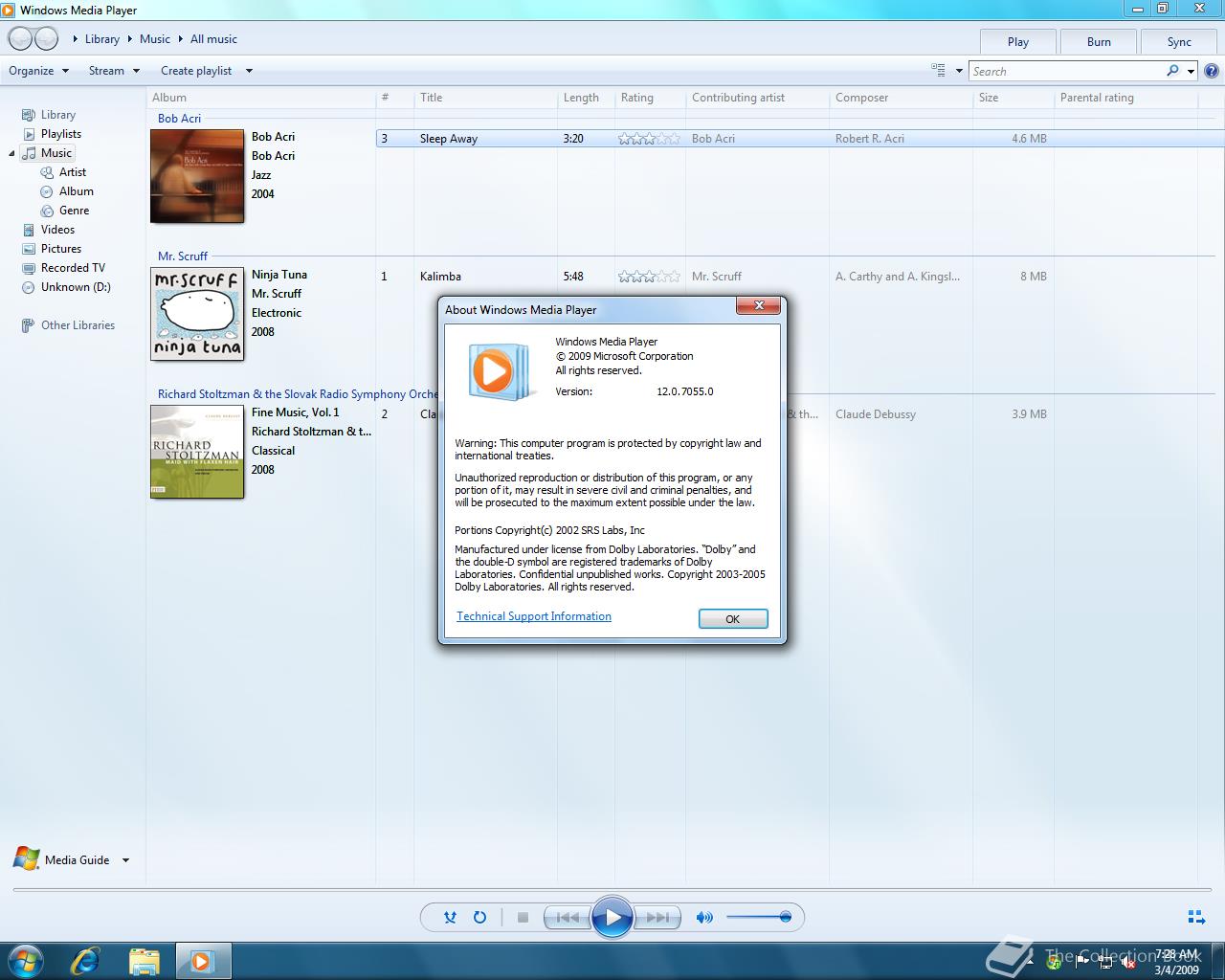Click the search magnifier icon
Viewport: 1225px width, 980px height.
coord(1172,71)
